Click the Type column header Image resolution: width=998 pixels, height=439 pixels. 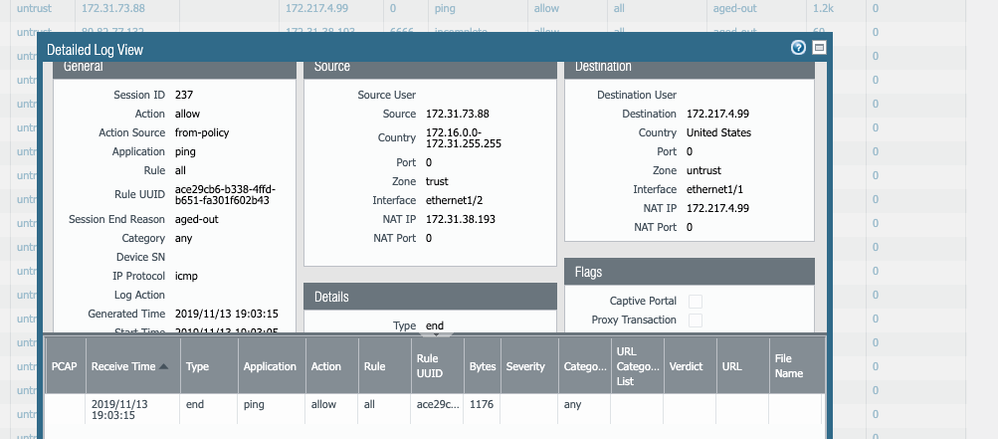click(198, 366)
